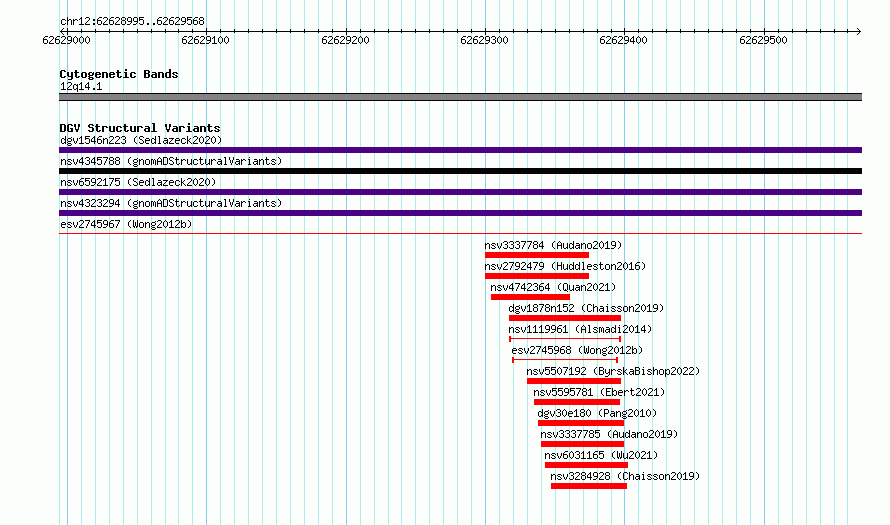Screen dimensions: 890x525
Task: Open variant dgv30e180 (Pang2010) label
Action: point(597,413)
